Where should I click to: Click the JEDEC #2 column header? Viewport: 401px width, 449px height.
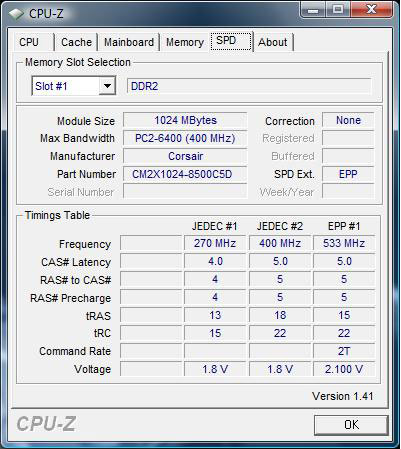coord(280,226)
